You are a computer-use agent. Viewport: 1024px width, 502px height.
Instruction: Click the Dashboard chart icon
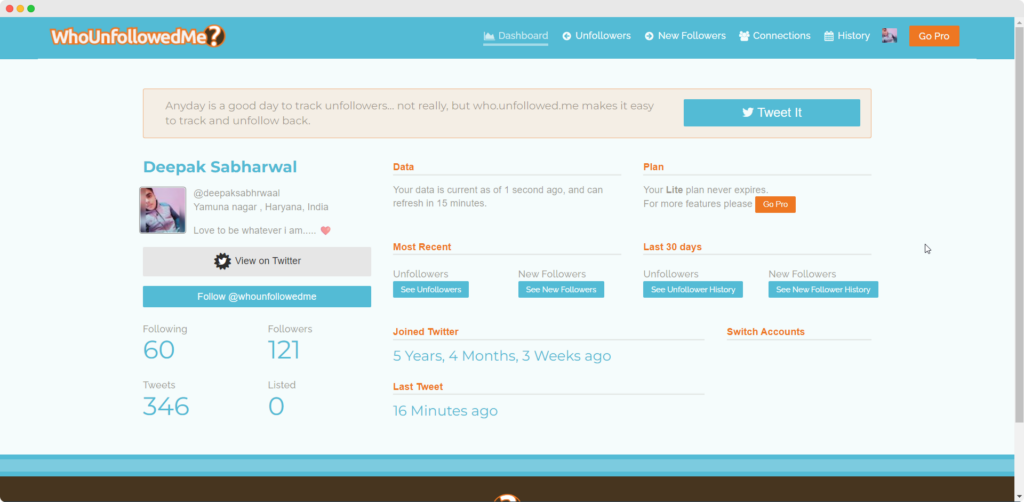point(488,36)
